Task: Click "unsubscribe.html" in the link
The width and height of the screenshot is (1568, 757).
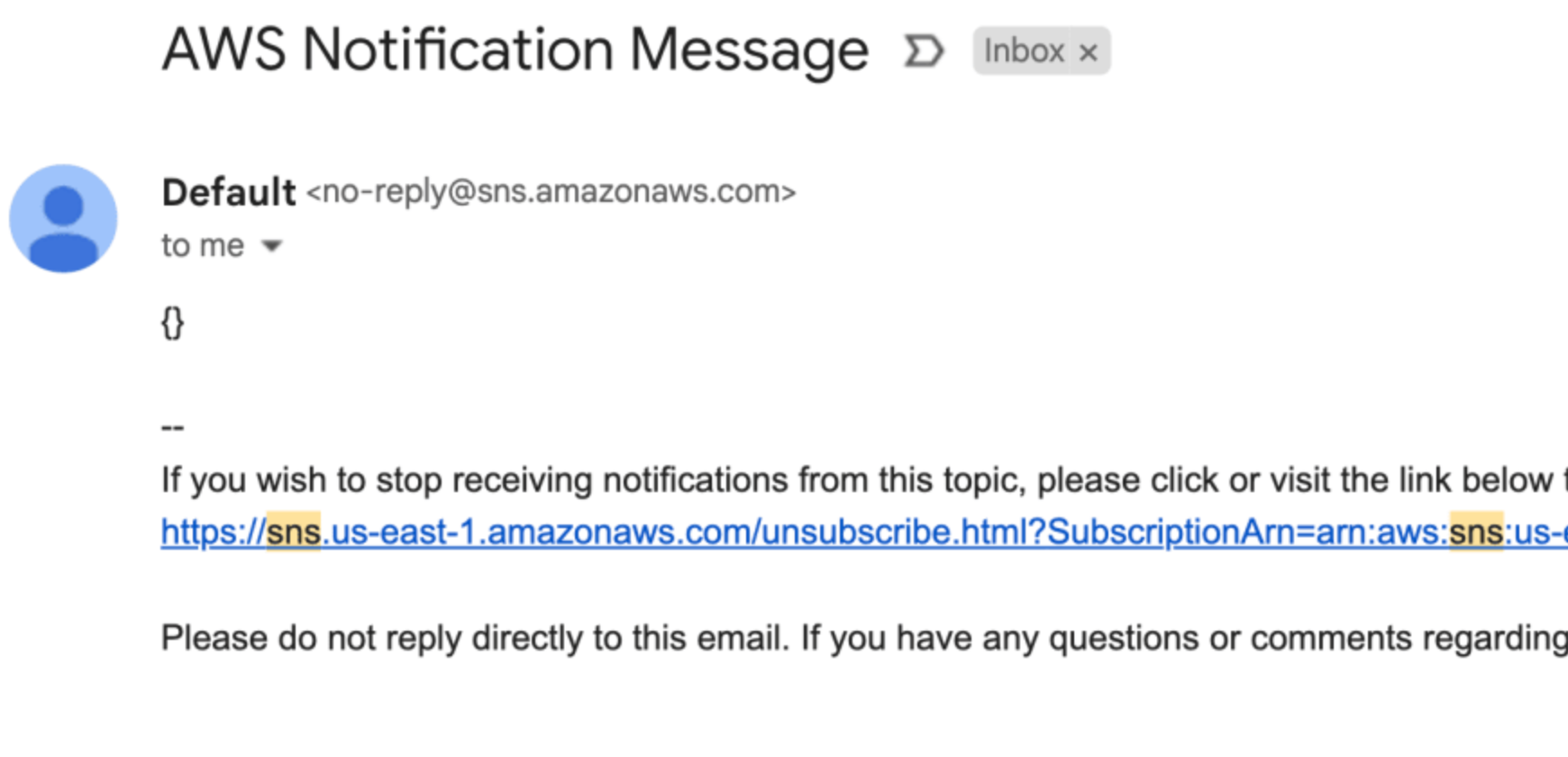Action: (894, 532)
